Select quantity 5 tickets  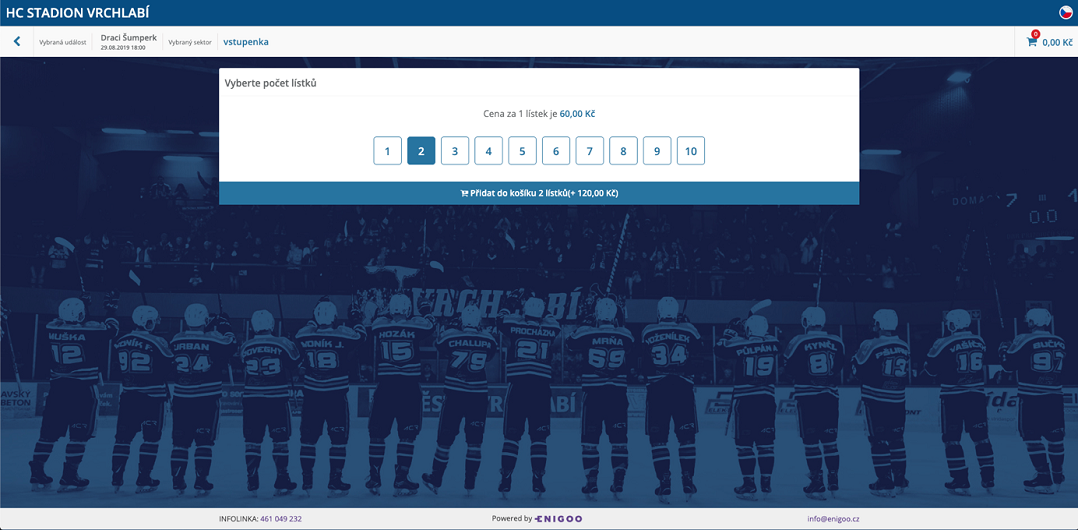coord(522,151)
